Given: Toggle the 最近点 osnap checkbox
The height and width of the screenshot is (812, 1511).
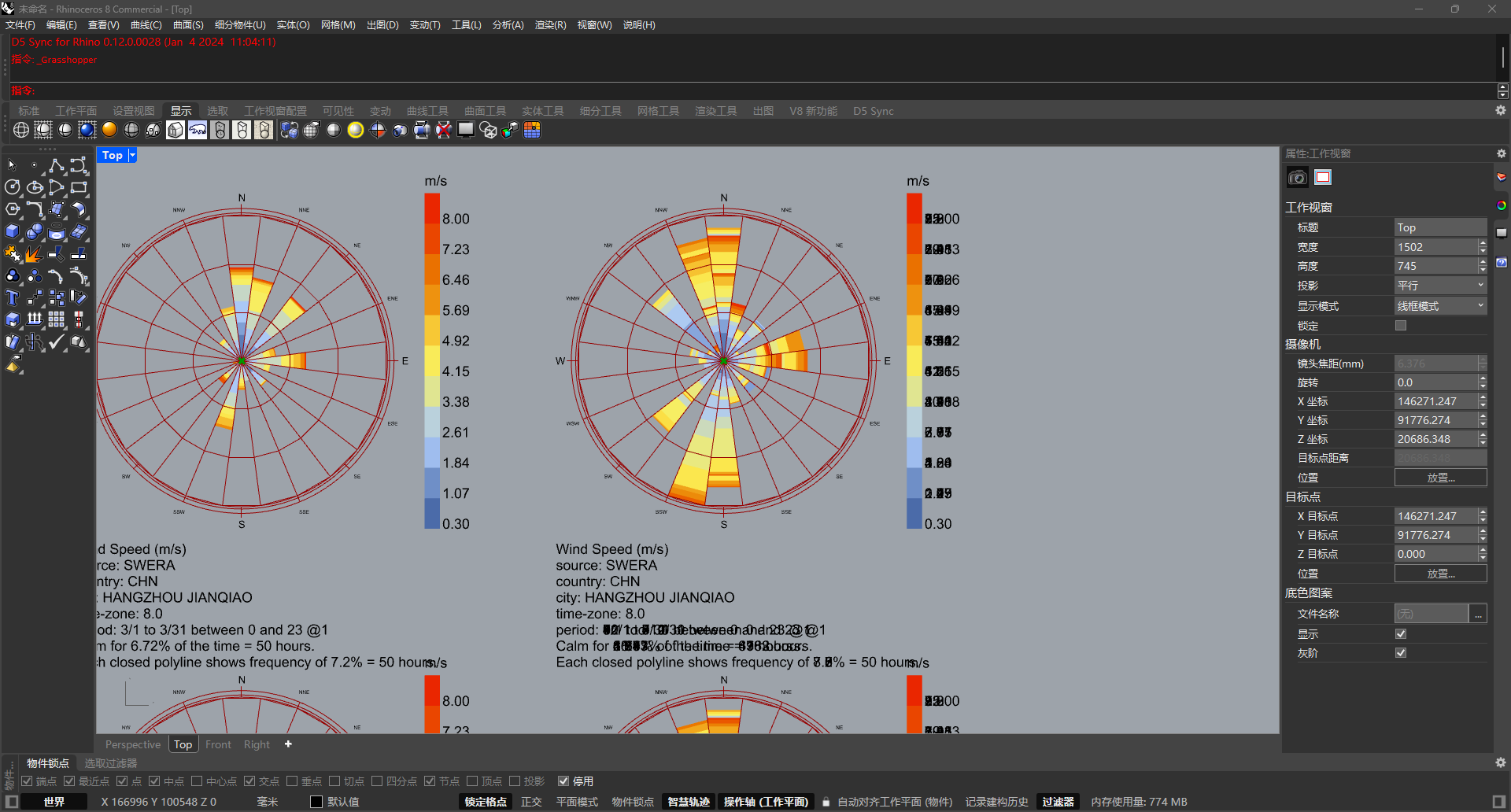Looking at the screenshot, I should [x=69, y=781].
